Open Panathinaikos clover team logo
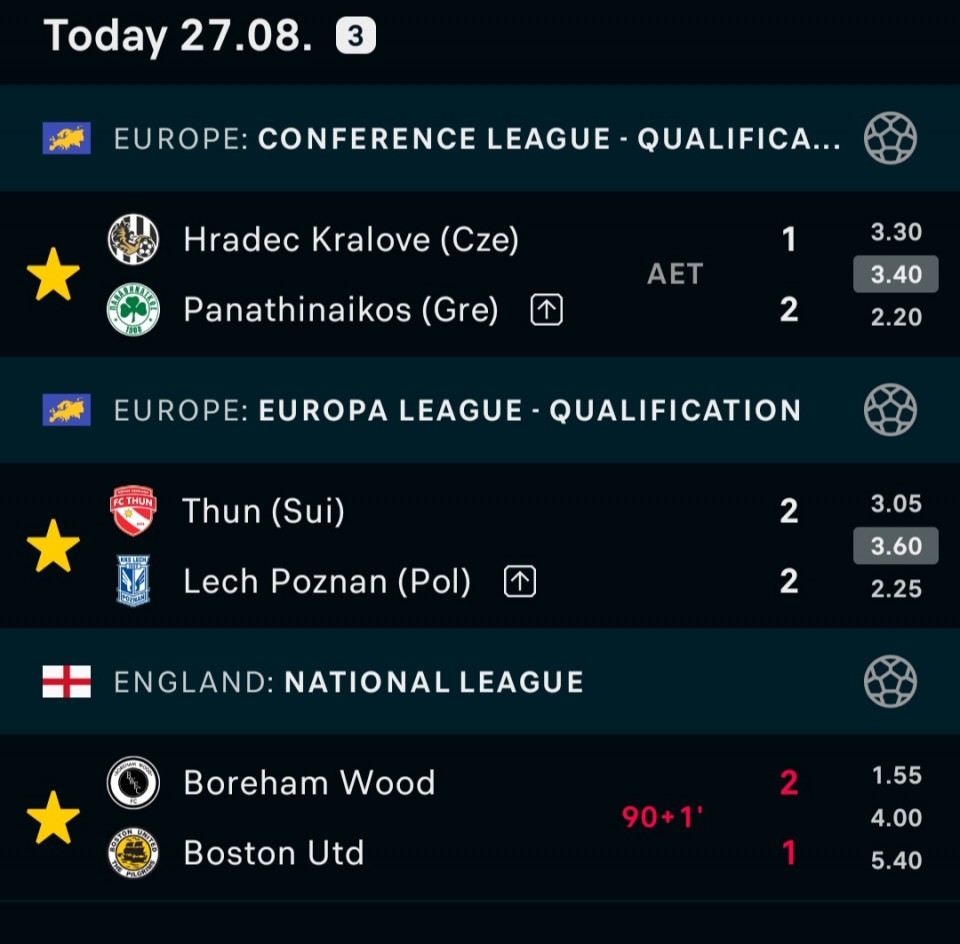The width and height of the screenshot is (960, 944). pyautogui.click(x=133, y=309)
